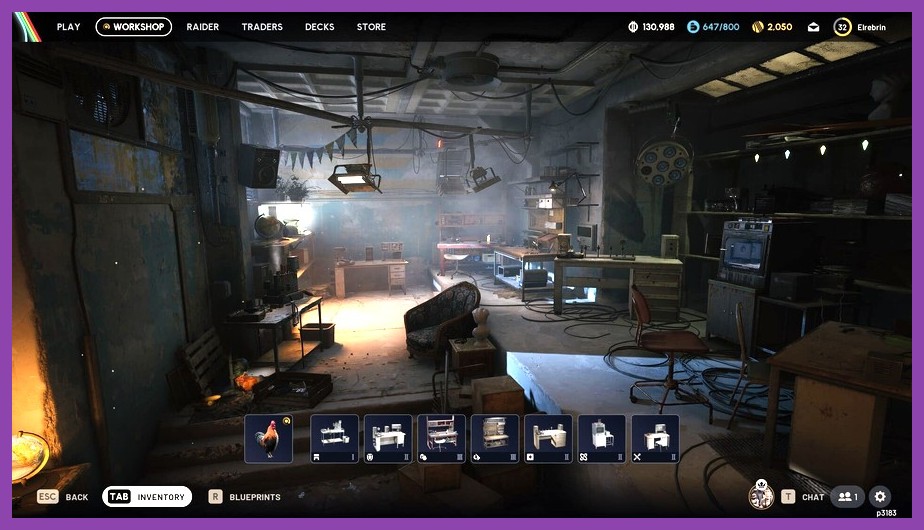This screenshot has width=924, height=530.
Task: Click the player avatar emblem near Chat
Action: click(x=761, y=495)
